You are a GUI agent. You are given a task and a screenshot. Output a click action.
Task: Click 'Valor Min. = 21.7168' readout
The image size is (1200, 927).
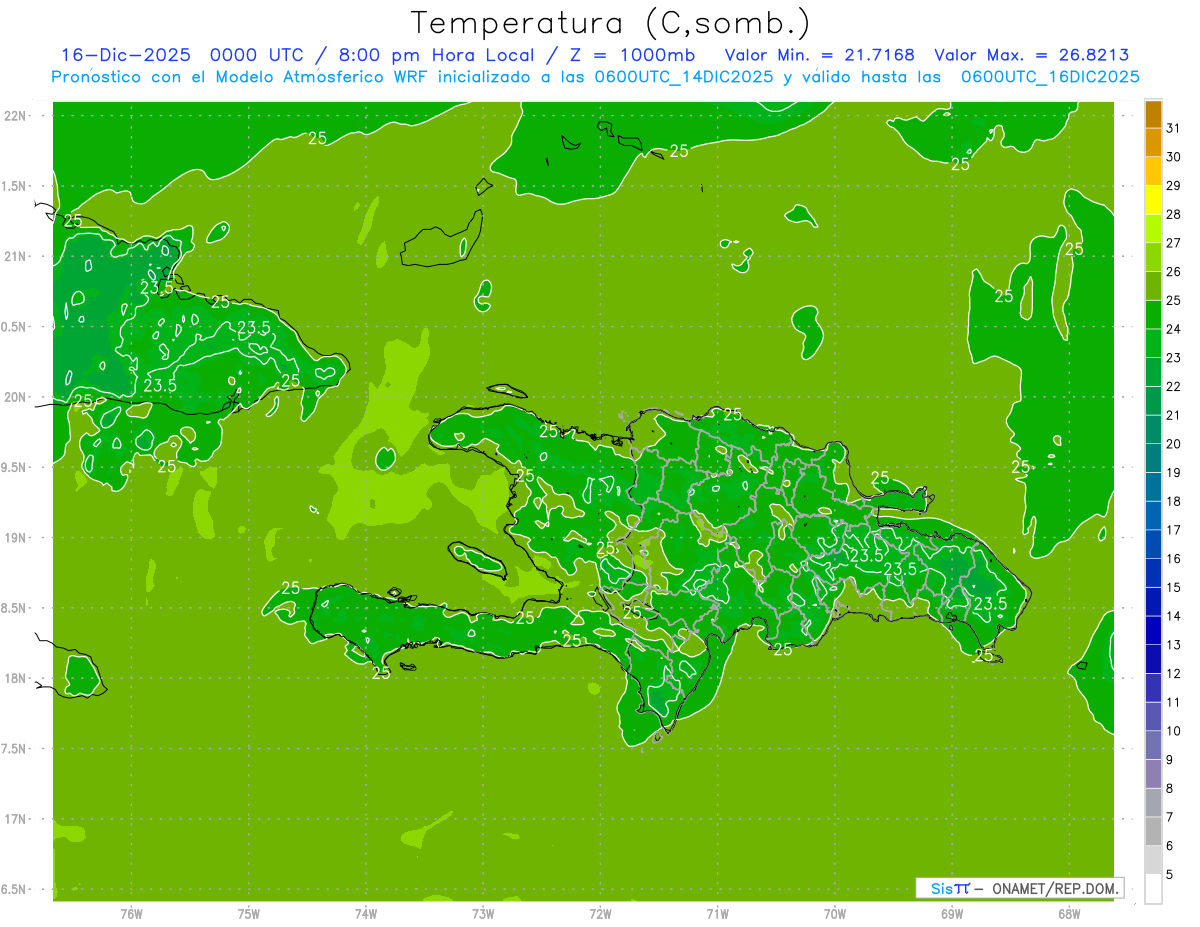pyautogui.click(x=819, y=55)
